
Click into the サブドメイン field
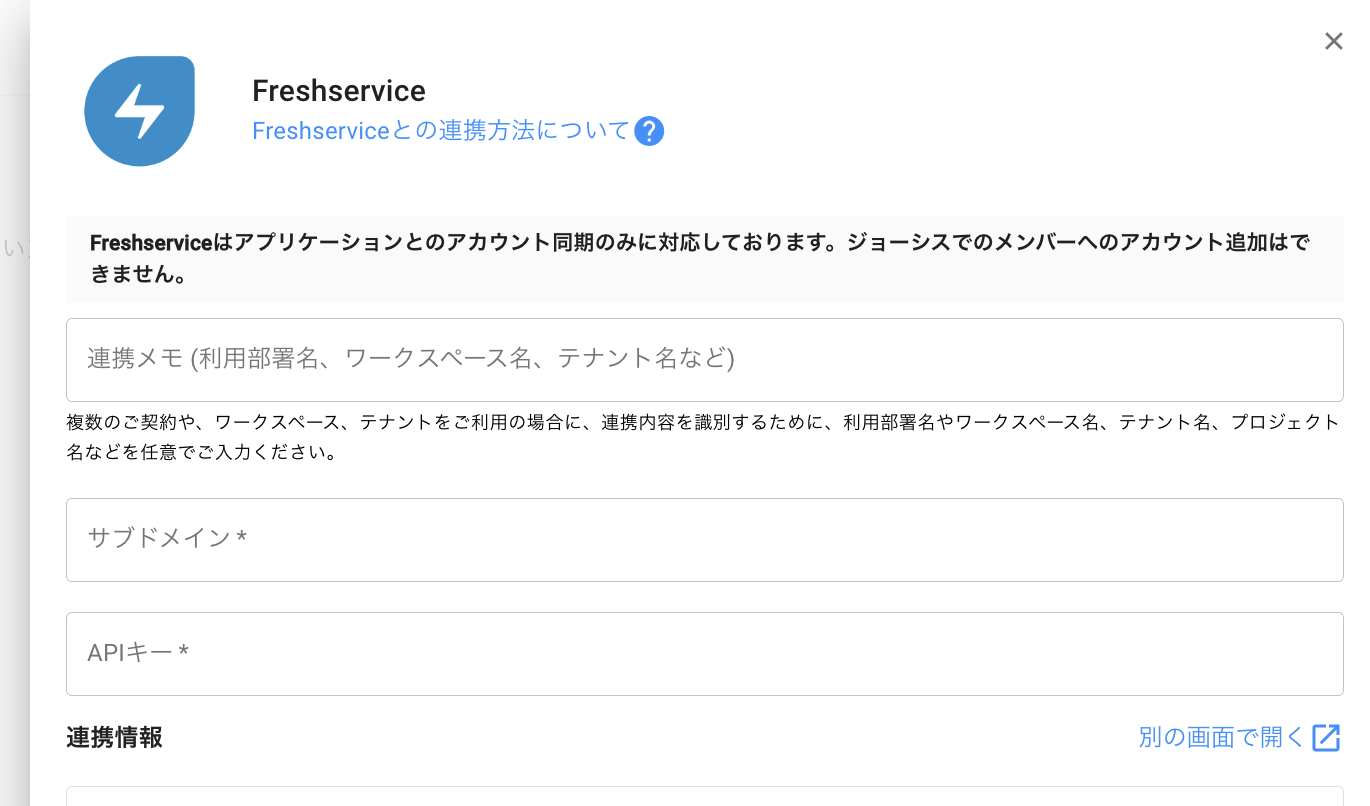coord(704,540)
